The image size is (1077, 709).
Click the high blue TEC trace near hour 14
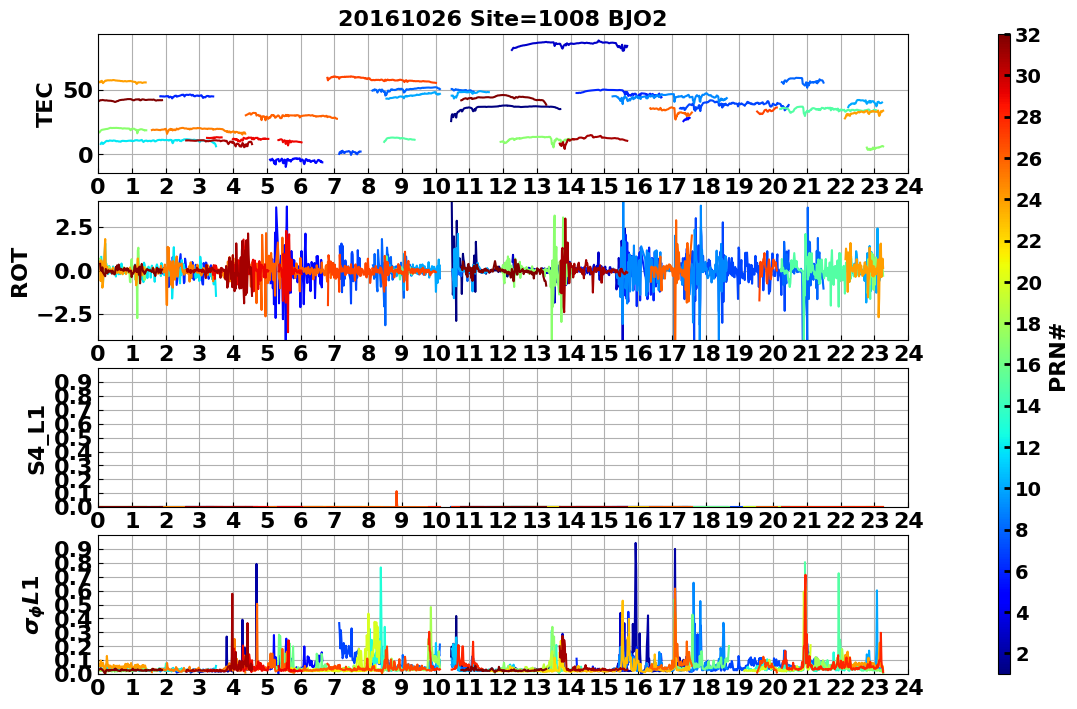[x=570, y=43]
